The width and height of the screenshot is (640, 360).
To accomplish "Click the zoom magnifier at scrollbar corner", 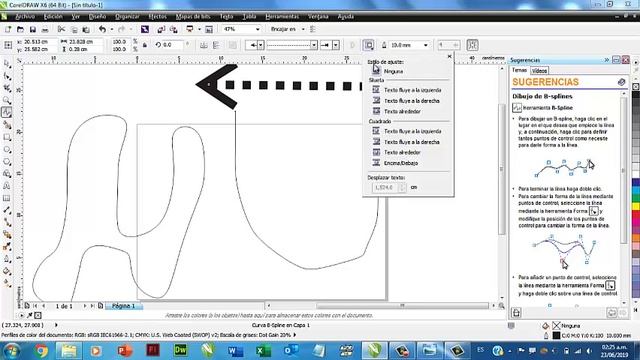I will 501,306.
